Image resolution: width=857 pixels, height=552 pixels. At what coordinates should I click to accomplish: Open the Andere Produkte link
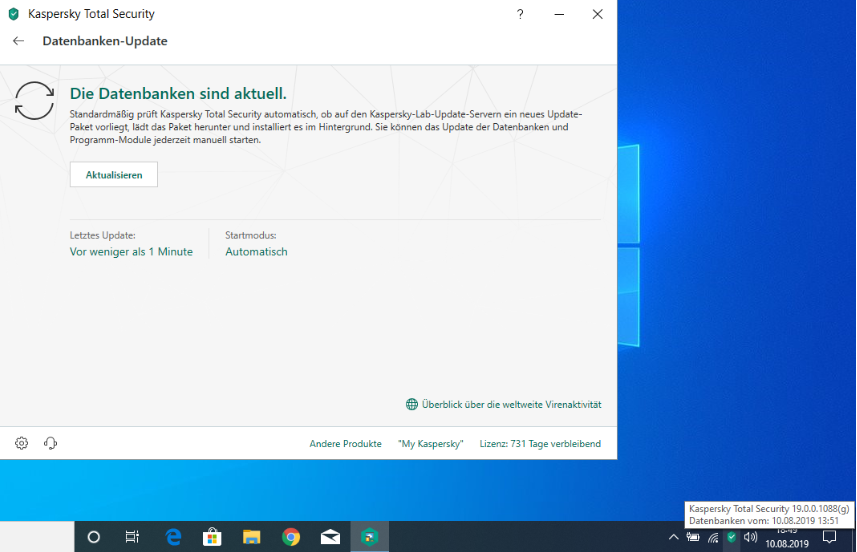pyautogui.click(x=345, y=444)
